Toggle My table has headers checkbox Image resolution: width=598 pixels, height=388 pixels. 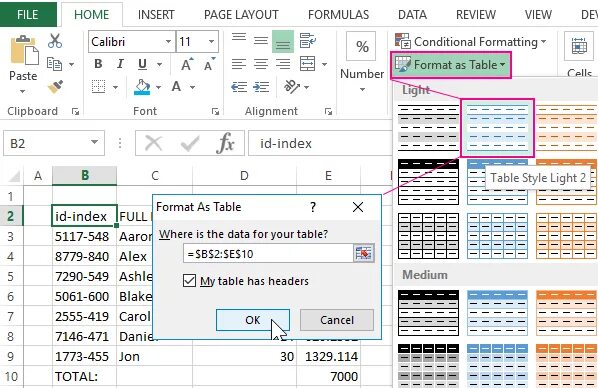[190, 281]
